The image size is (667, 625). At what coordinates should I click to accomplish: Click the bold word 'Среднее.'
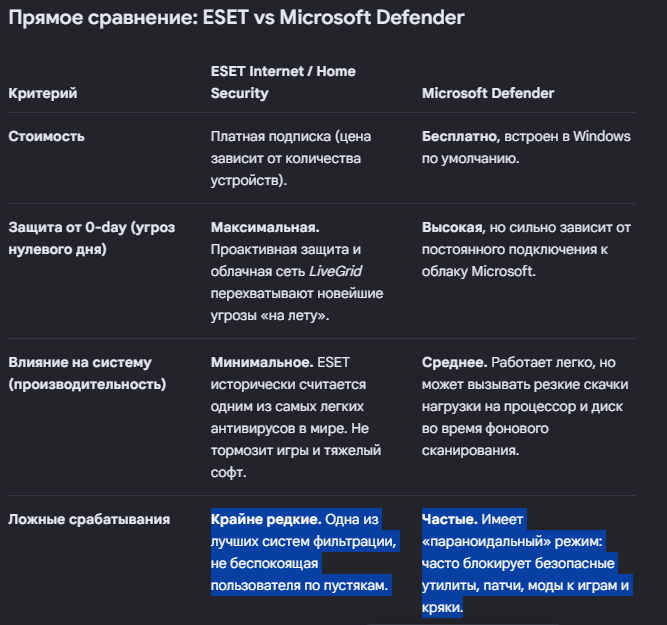[454, 362]
